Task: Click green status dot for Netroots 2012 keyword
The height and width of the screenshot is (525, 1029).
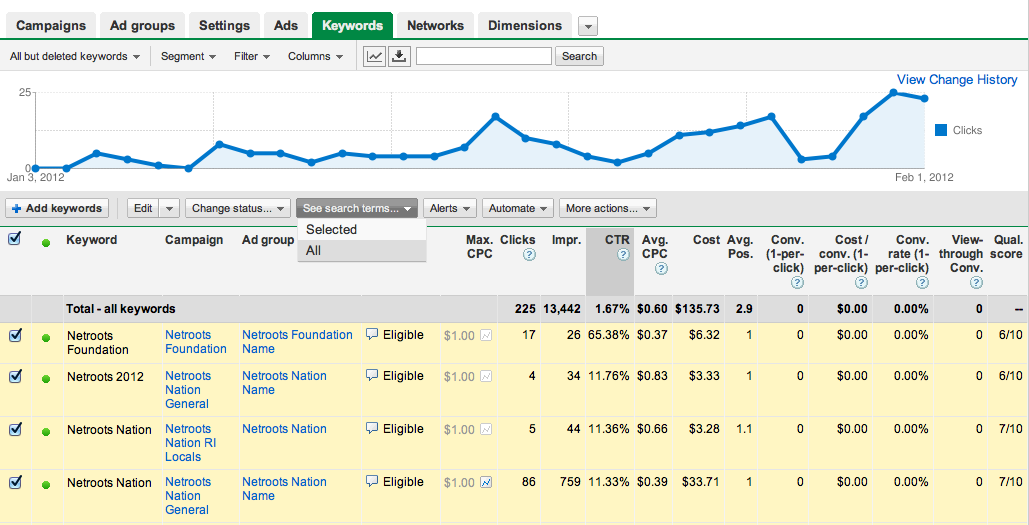Action: pyautogui.click(x=46, y=379)
